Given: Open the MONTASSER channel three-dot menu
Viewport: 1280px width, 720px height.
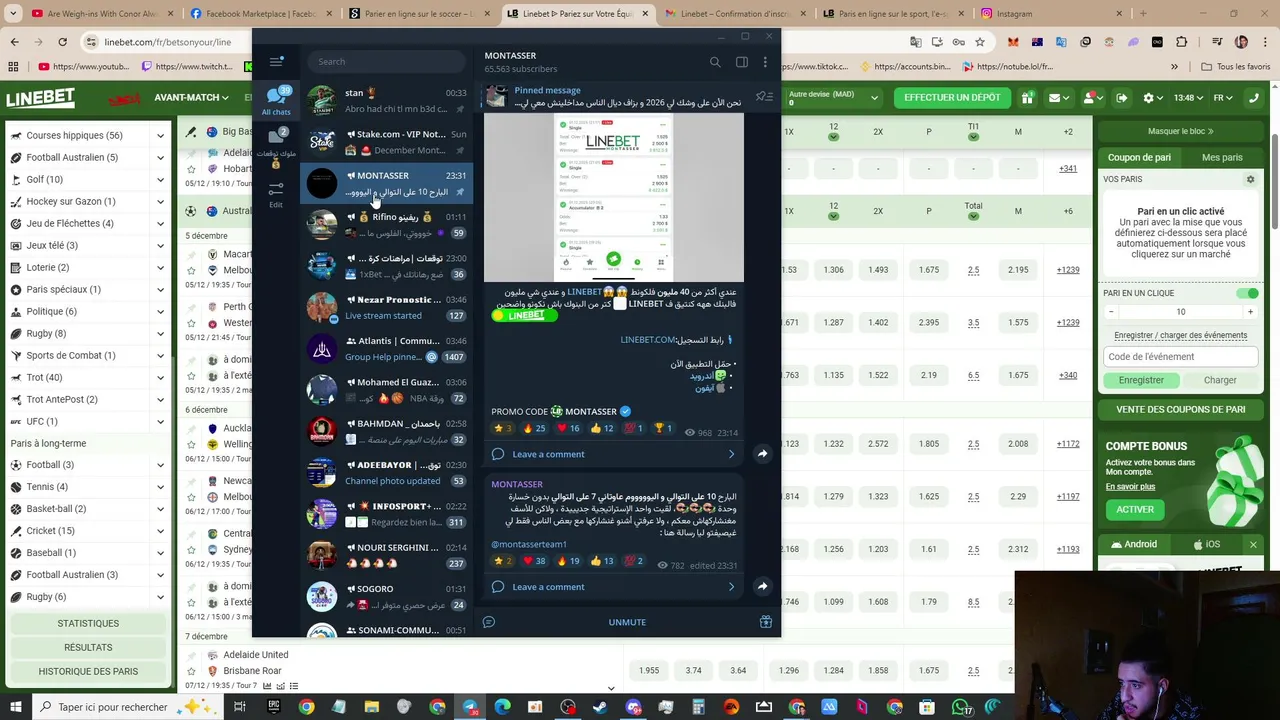Looking at the screenshot, I should coord(765,62).
